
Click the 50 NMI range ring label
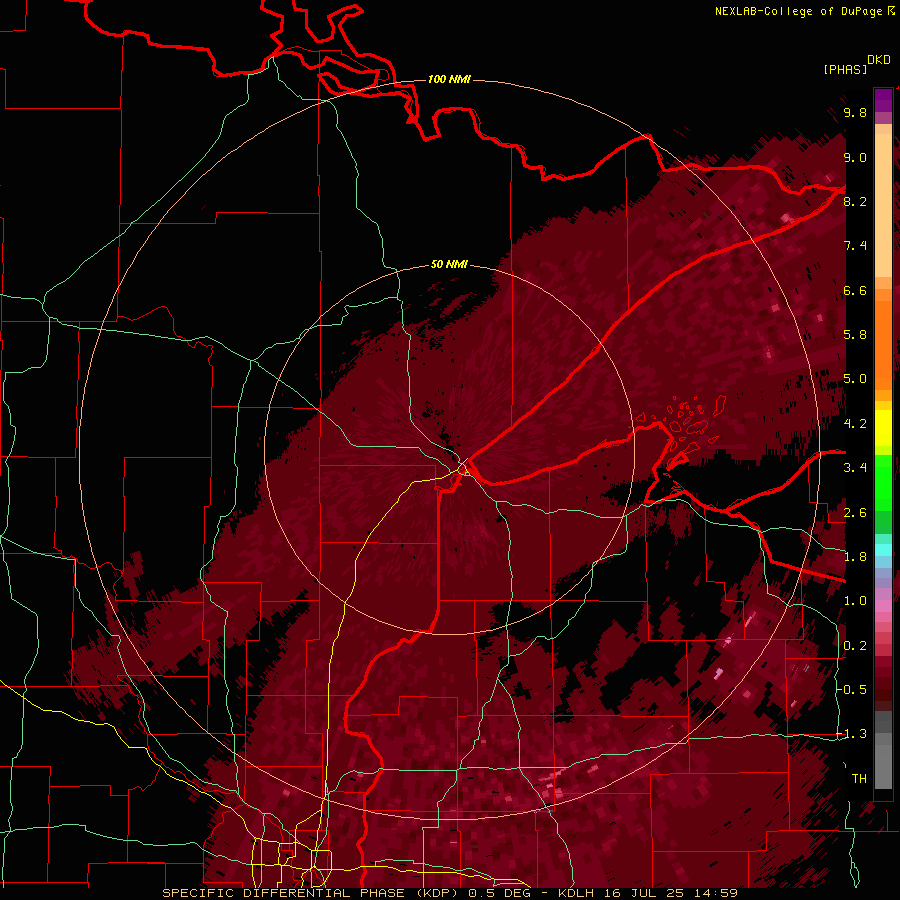pos(449,264)
